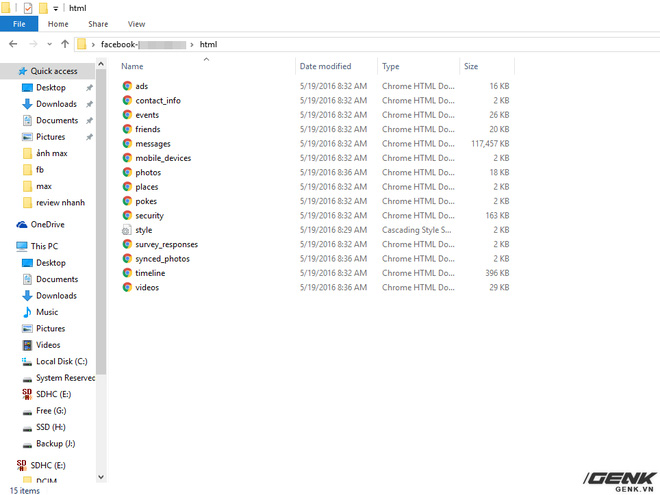Select This PC in navigation pane
This screenshot has height=495, width=660.
pyautogui.click(x=44, y=246)
